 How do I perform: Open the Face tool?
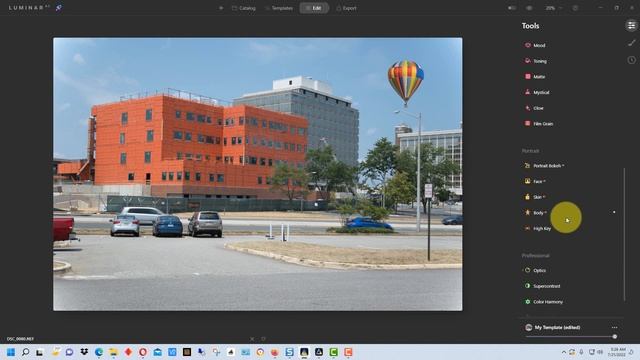pyautogui.click(x=535, y=181)
